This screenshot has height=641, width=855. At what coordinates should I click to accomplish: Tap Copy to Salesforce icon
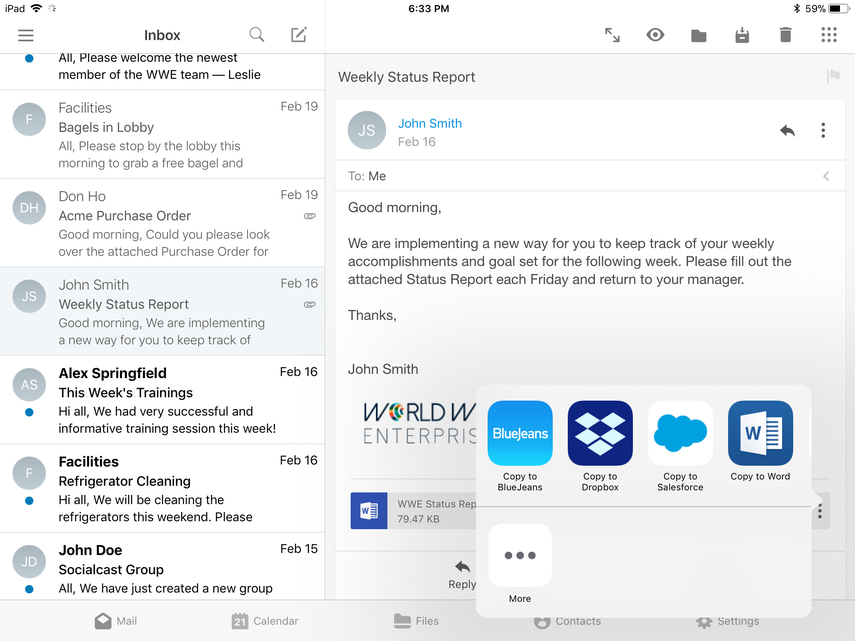click(680, 434)
